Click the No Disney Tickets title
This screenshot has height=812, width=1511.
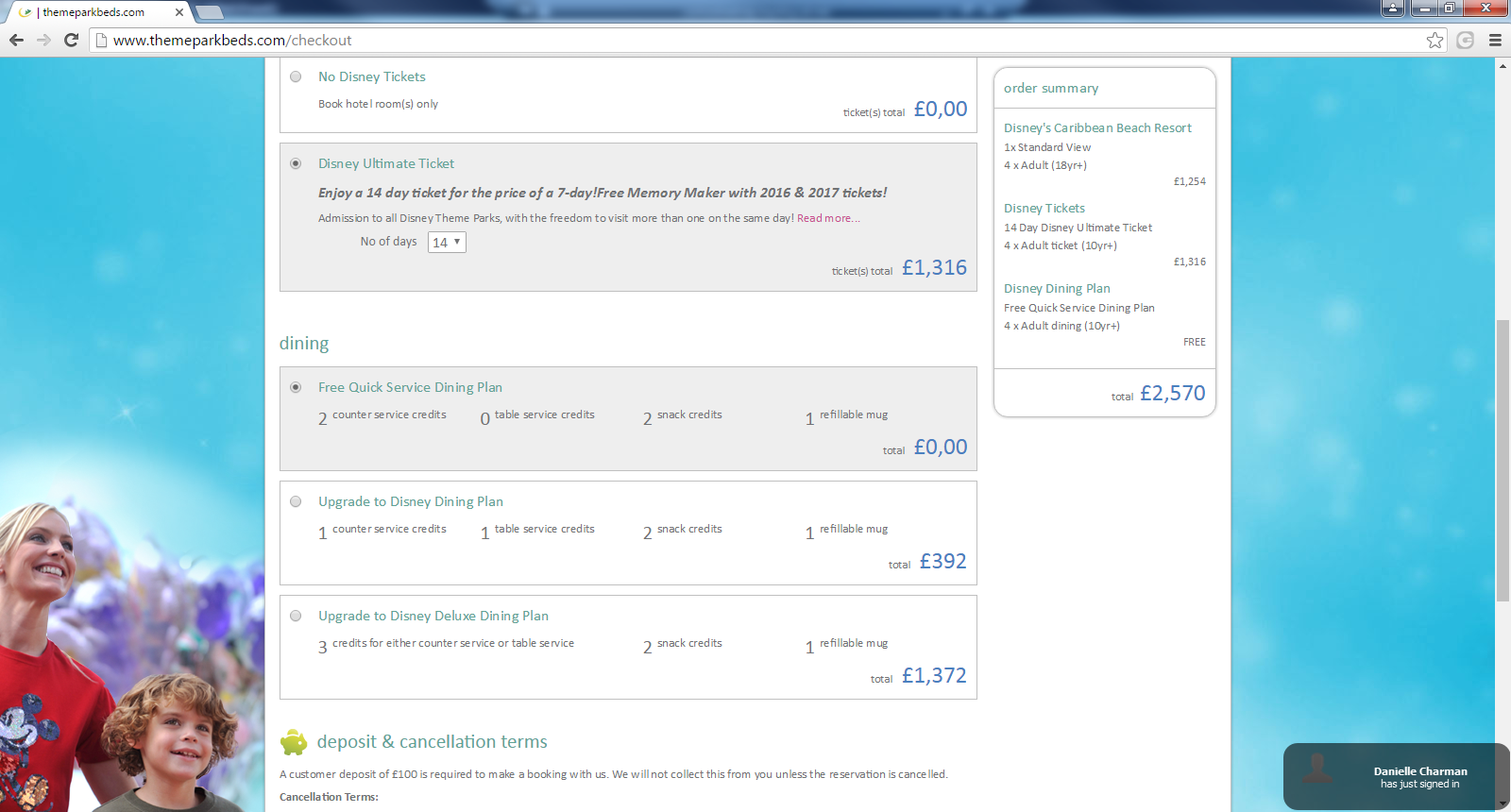pos(372,76)
